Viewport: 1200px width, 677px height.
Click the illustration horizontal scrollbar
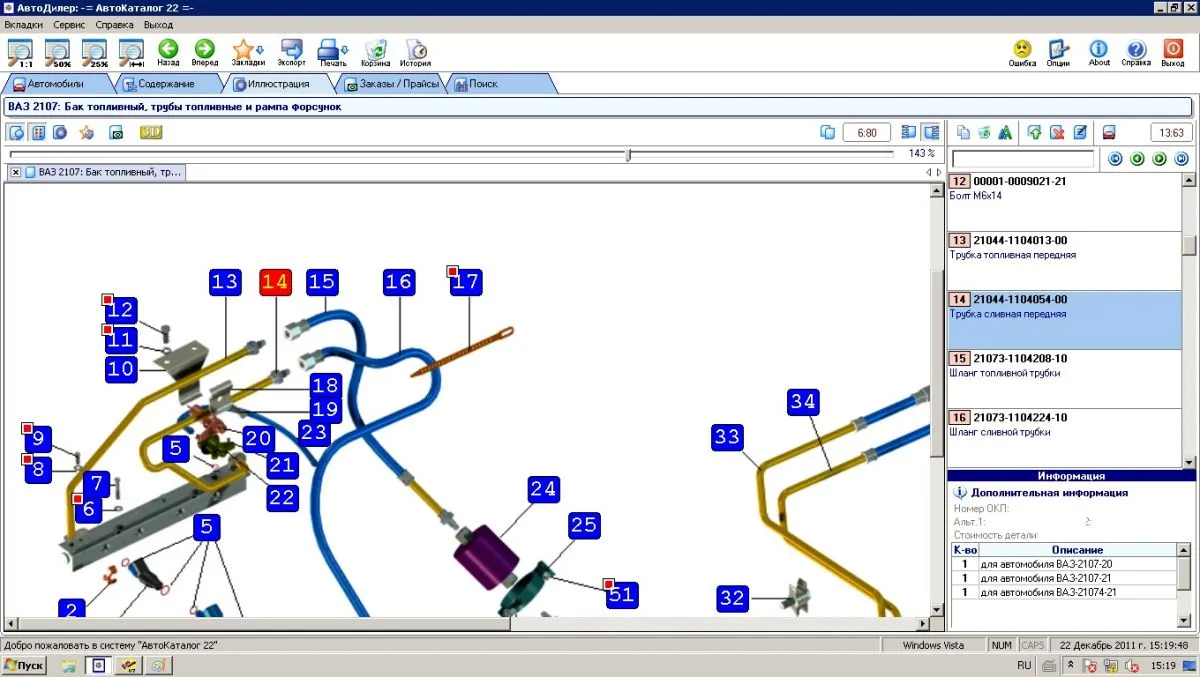pyautogui.click(x=264, y=623)
